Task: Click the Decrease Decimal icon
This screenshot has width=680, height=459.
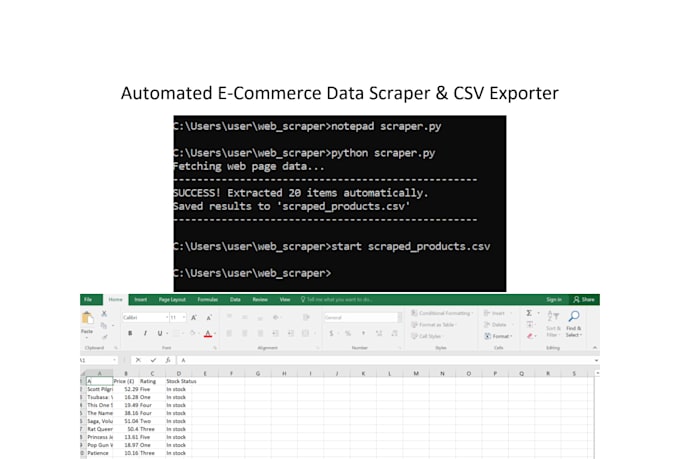Action: pyautogui.click(x=394, y=333)
